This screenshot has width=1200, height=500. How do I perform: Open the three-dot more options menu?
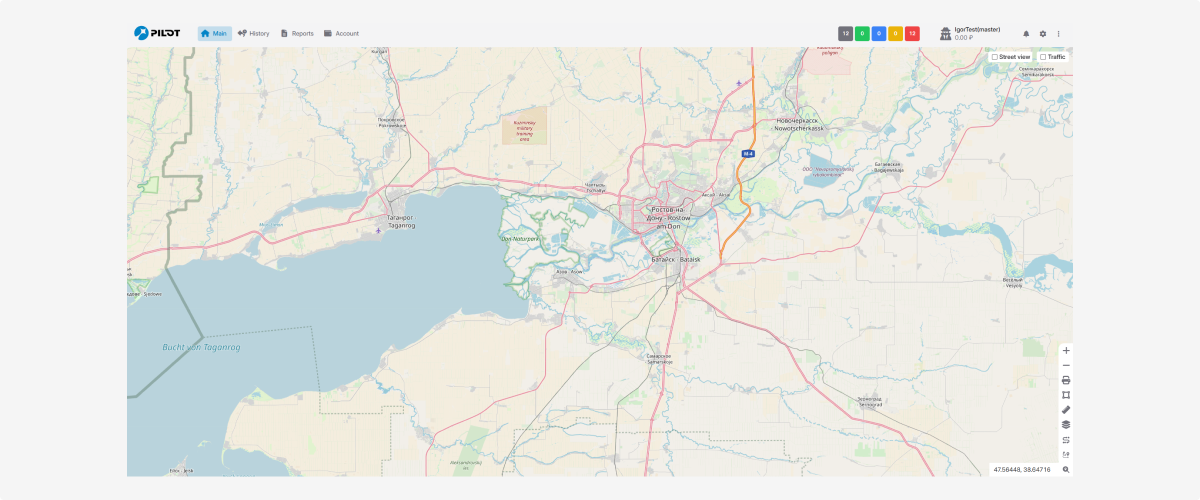tap(1059, 34)
